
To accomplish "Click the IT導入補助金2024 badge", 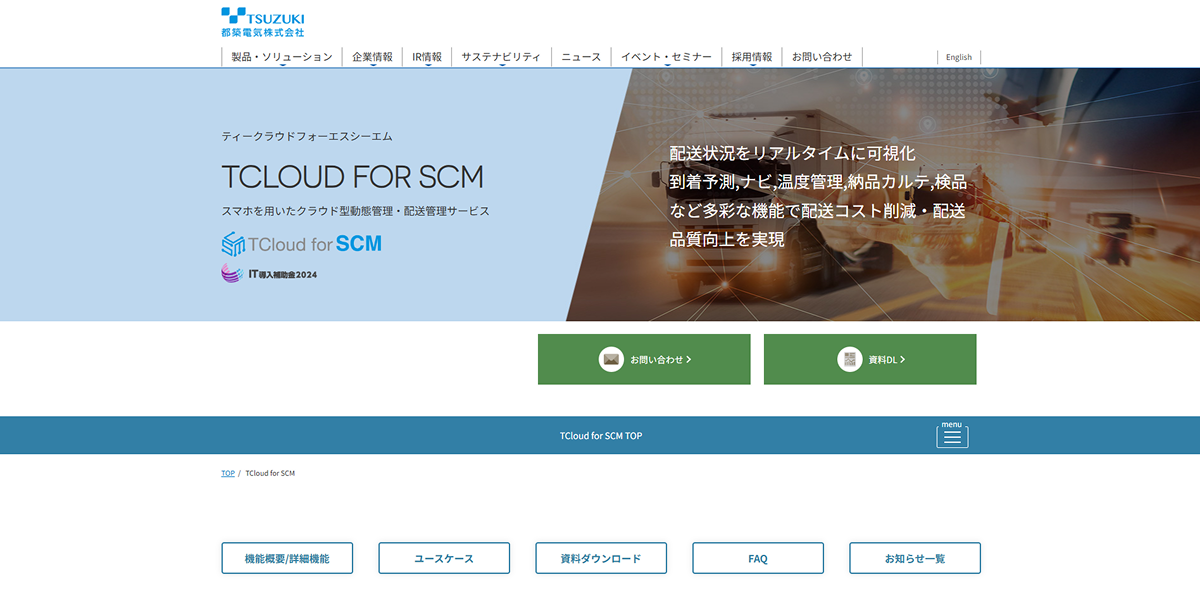I will coord(269,274).
